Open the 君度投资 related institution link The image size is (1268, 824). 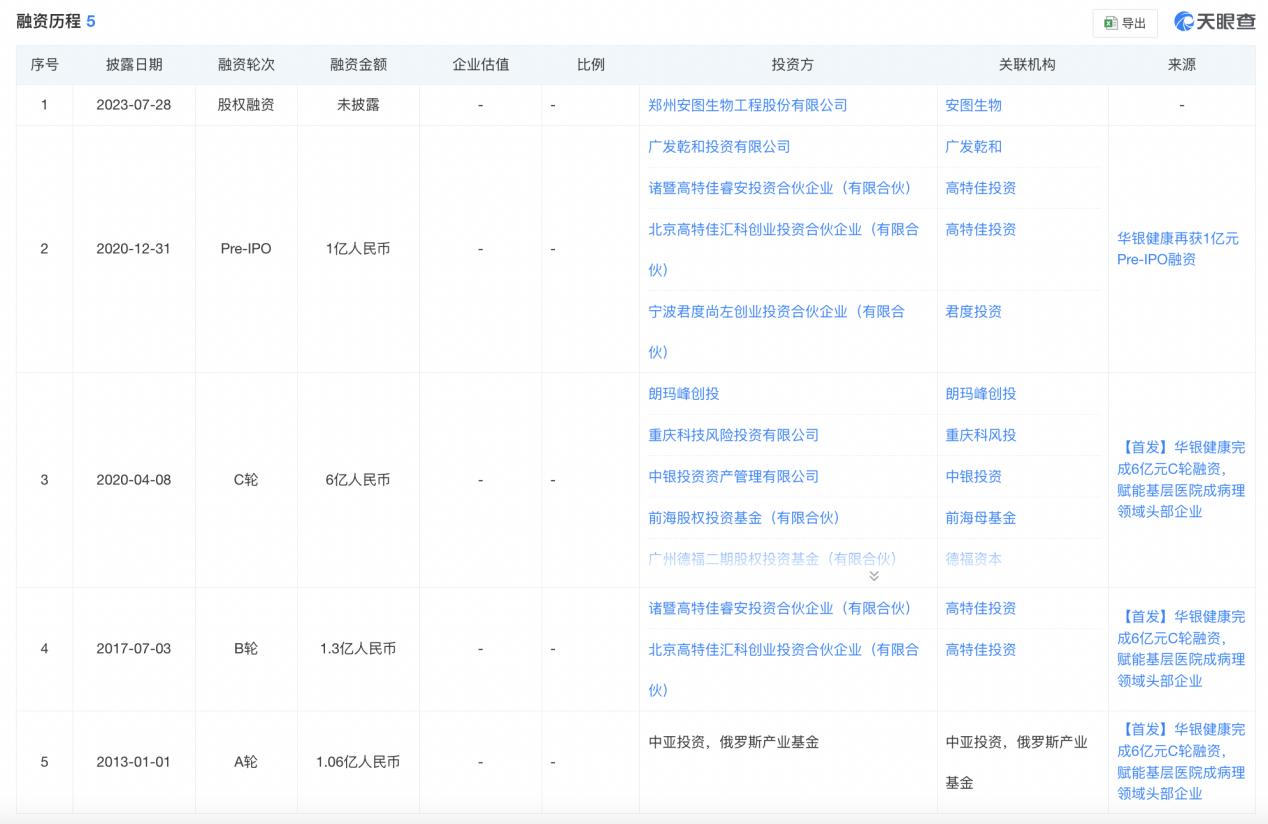pos(973,311)
